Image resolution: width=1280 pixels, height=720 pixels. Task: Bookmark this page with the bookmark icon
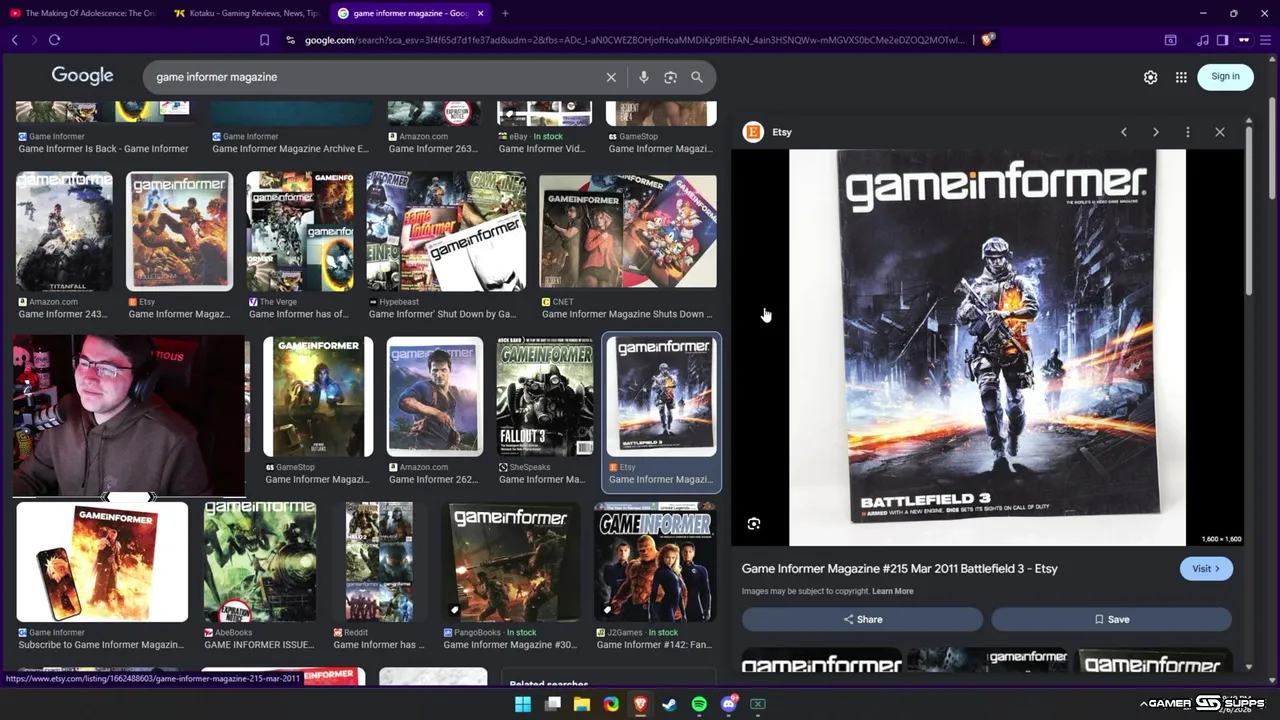[x=264, y=40]
